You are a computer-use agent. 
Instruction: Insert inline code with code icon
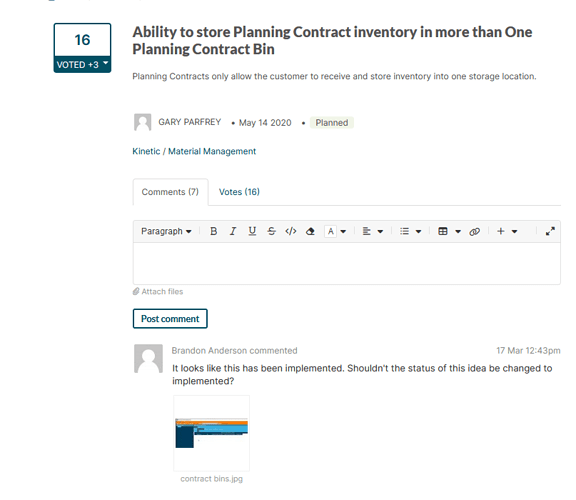point(291,231)
